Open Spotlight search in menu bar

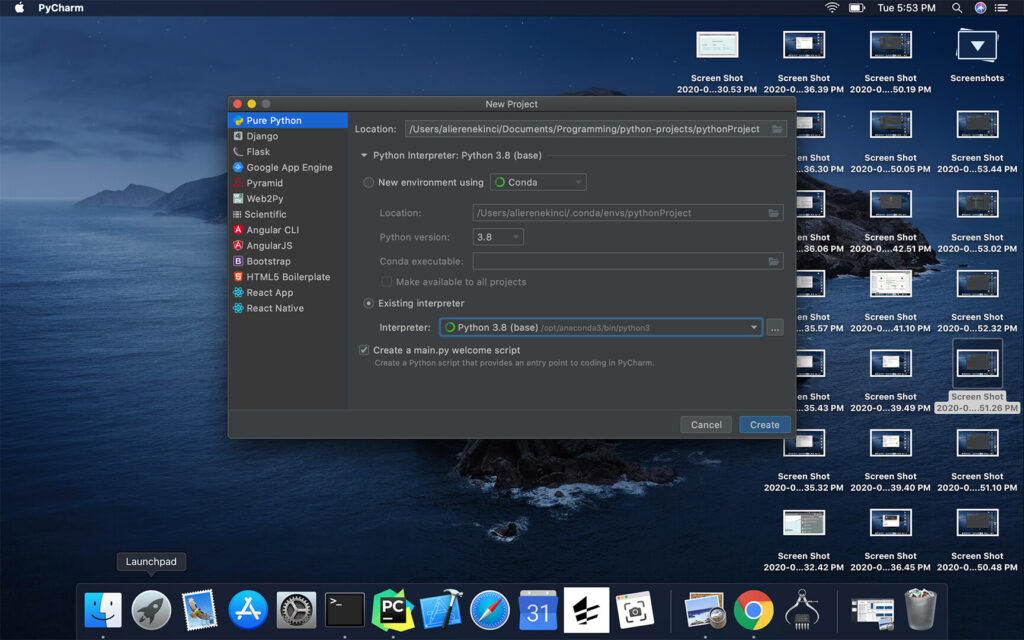coord(957,8)
